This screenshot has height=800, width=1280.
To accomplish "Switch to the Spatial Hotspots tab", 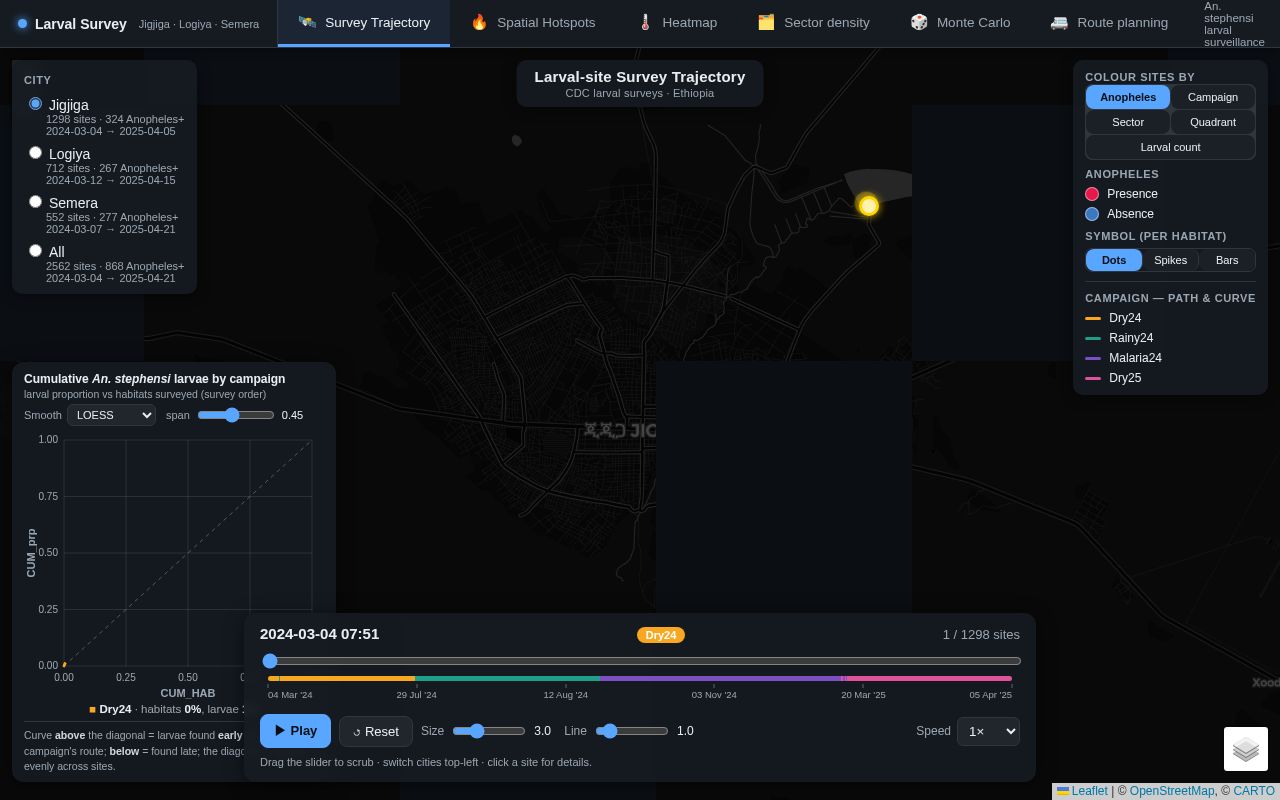I will click(532, 22).
